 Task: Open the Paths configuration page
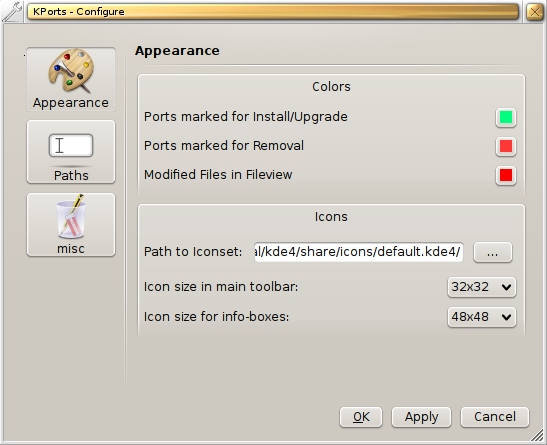71,152
